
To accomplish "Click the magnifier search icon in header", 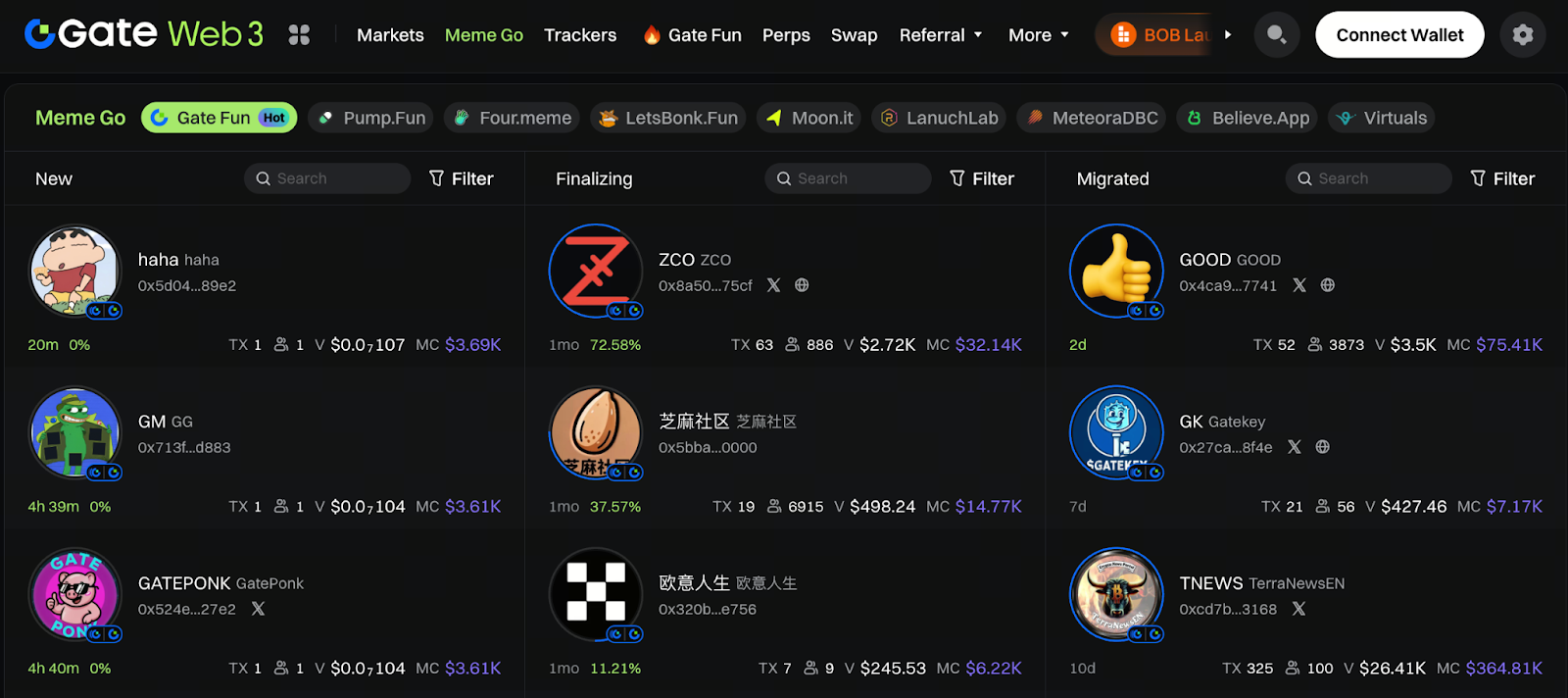I will [x=1277, y=34].
